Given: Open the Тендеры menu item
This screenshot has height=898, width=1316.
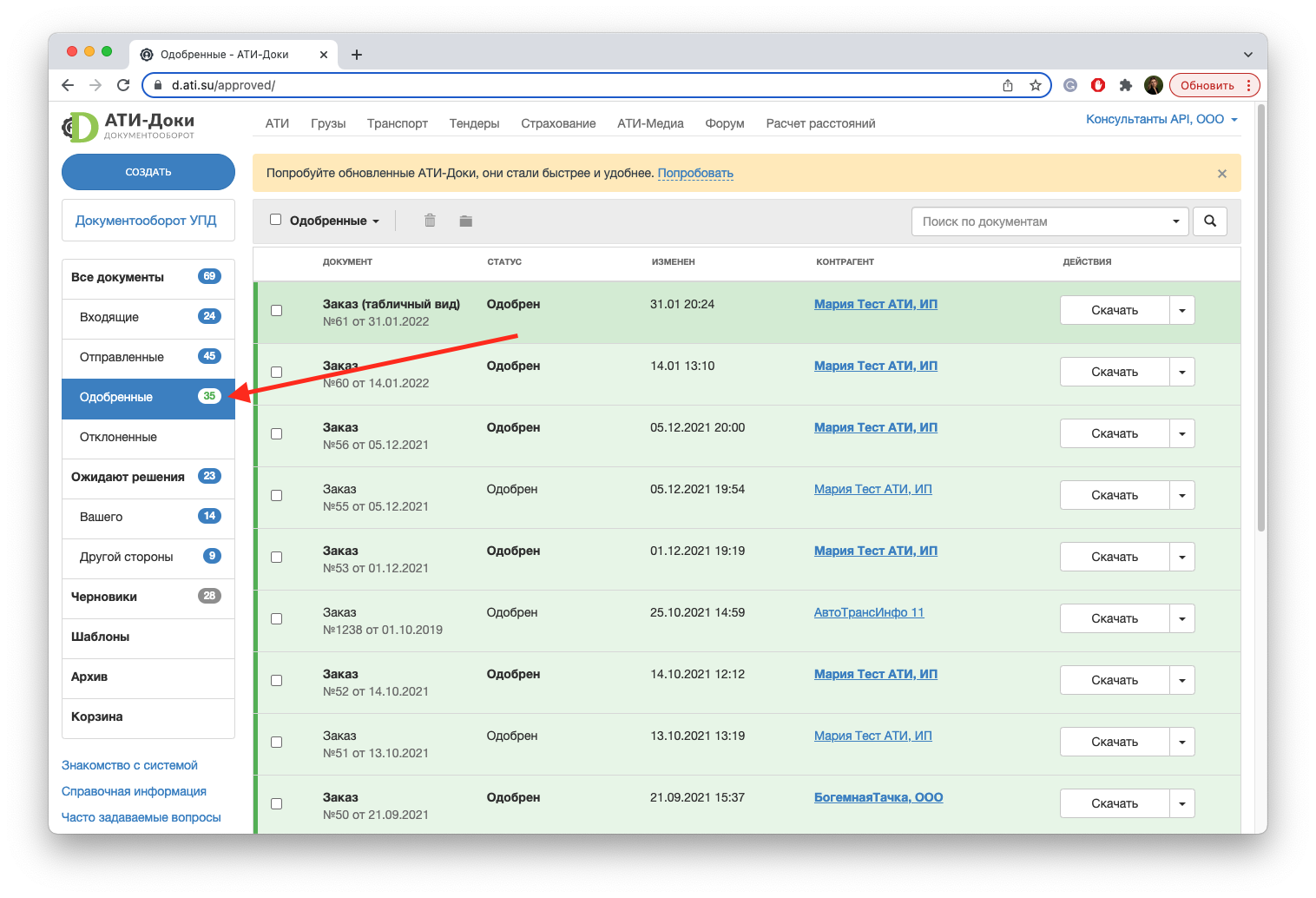Looking at the screenshot, I should click(474, 123).
